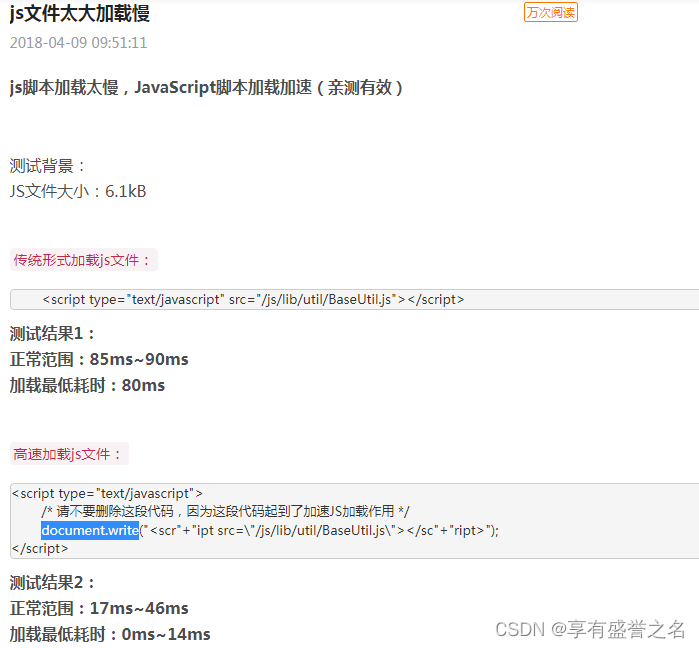Click the closing '</script>' line in second code block
This screenshot has height=648, width=699.
click(40, 549)
